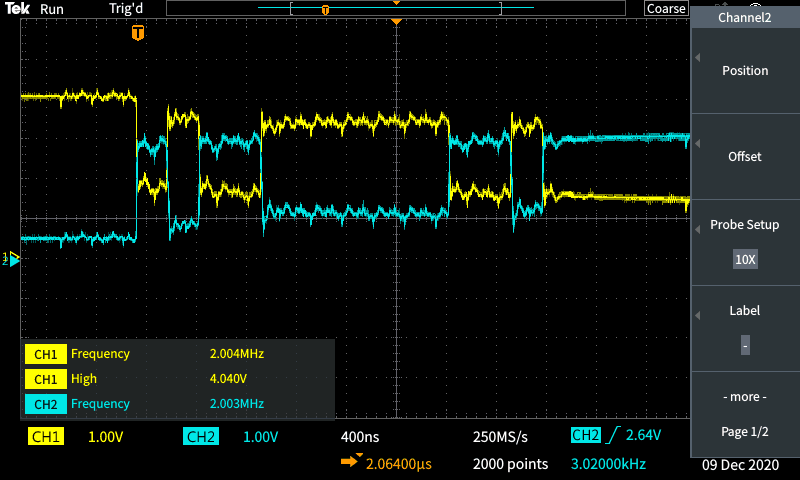Toggle the Coarse adjustment indicator
The width and height of the screenshot is (800, 480).
click(x=666, y=8)
